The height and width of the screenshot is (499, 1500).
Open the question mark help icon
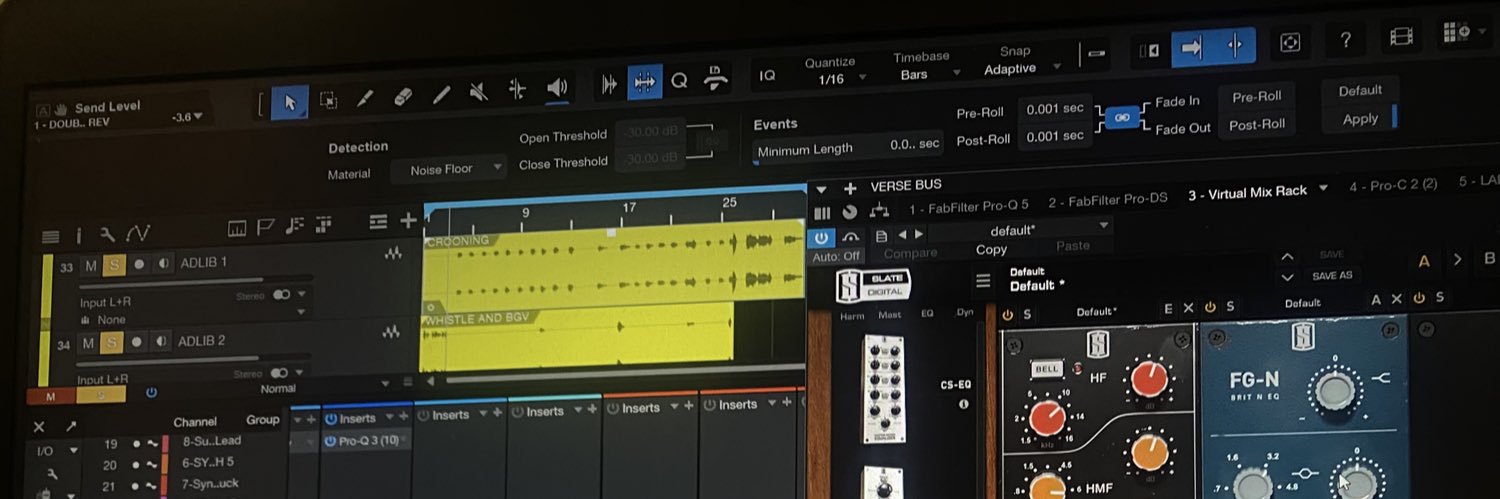click(1345, 41)
